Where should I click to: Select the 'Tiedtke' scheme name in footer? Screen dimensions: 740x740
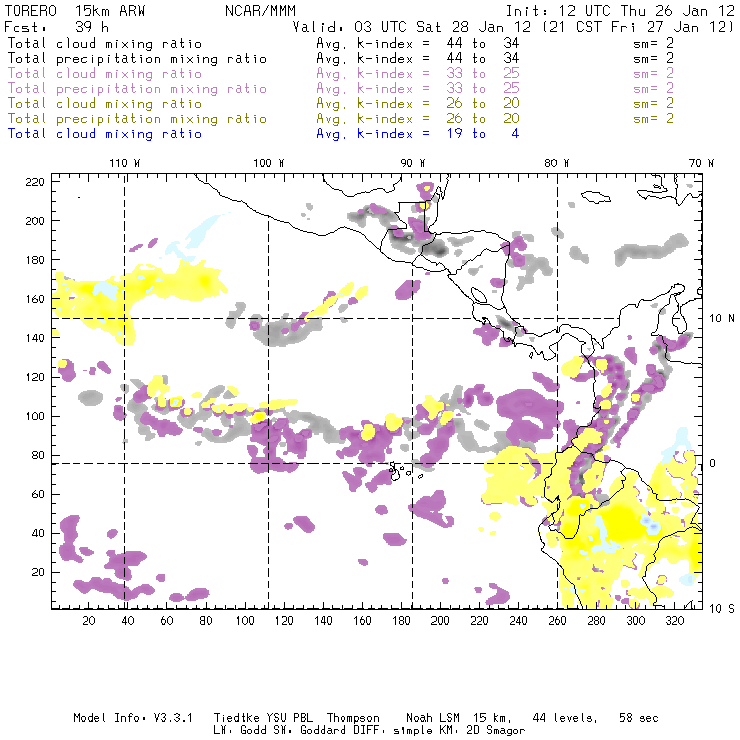point(236,718)
